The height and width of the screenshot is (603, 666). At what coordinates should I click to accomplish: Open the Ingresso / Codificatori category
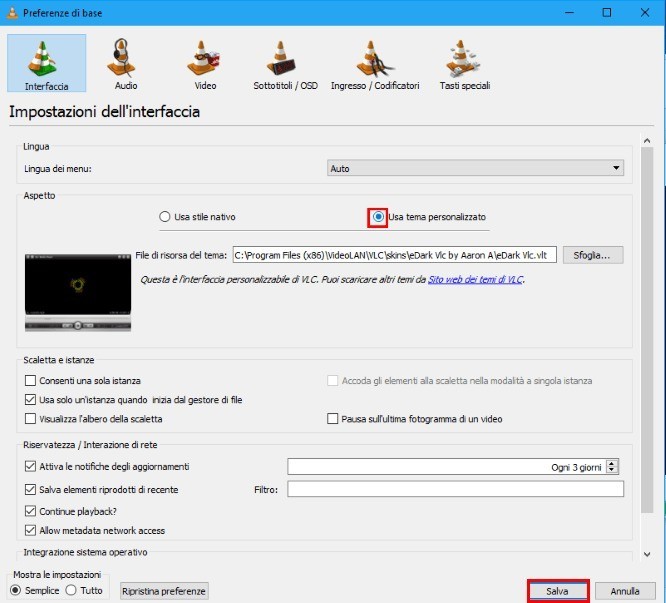click(x=374, y=62)
